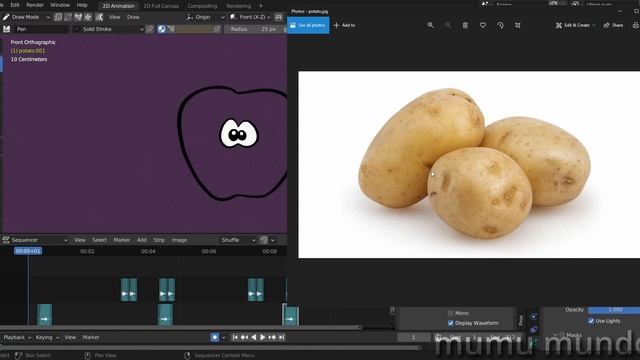
Task: Open the Sequencer Select menu
Action: click(99, 240)
